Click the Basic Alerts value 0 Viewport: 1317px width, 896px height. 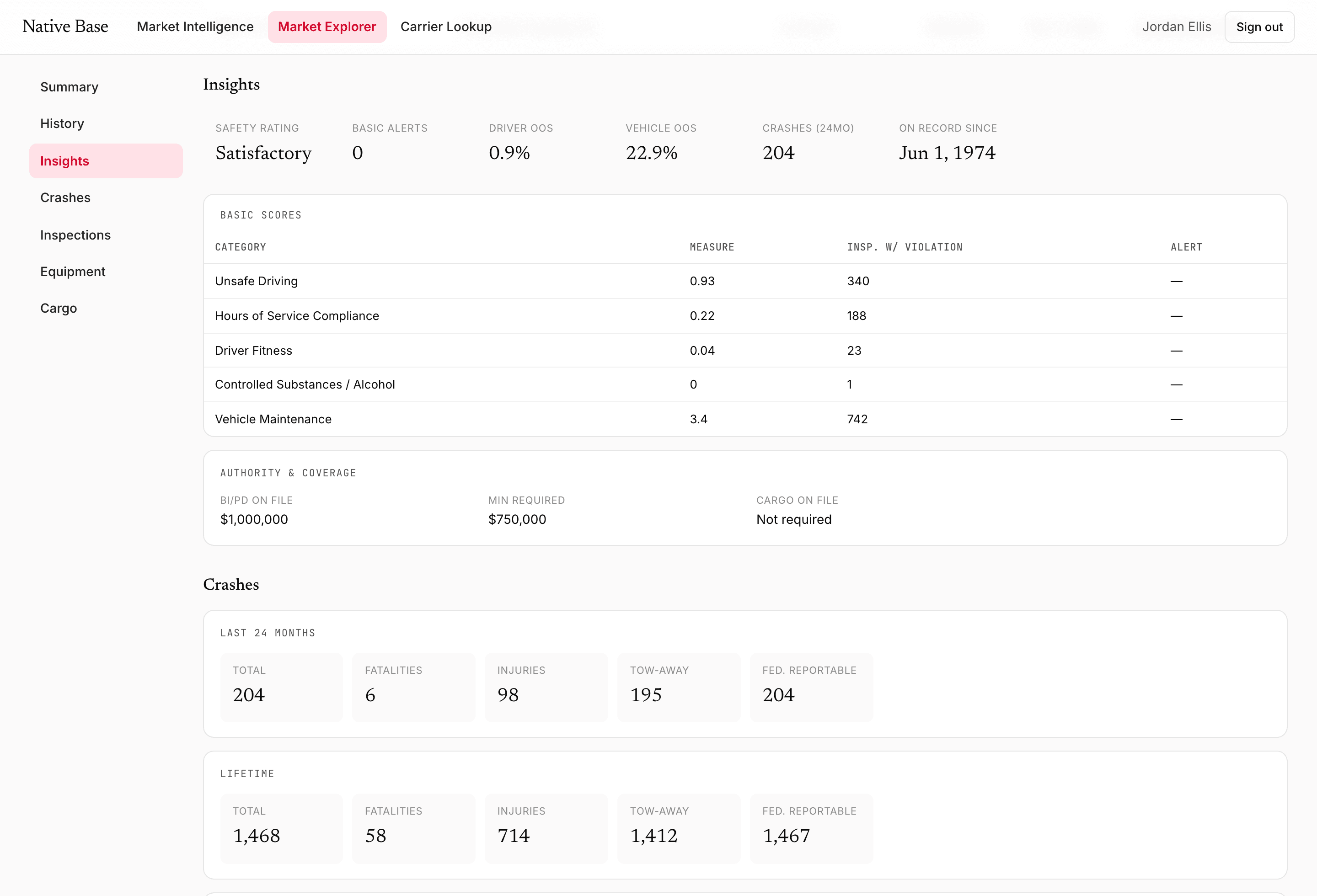pyautogui.click(x=358, y=153)
